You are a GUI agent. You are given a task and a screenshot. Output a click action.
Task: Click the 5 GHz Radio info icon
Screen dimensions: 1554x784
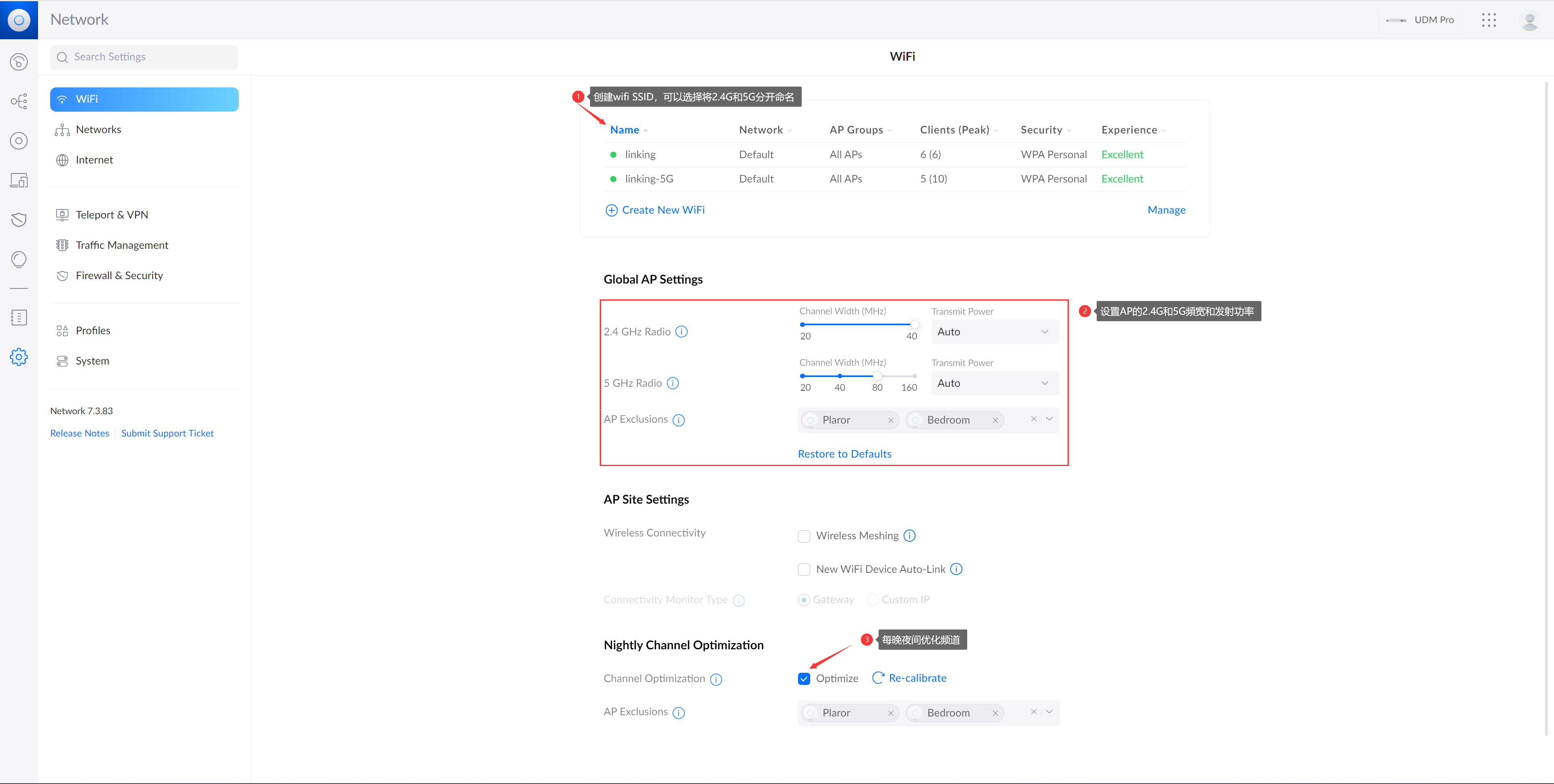(673, 383)
